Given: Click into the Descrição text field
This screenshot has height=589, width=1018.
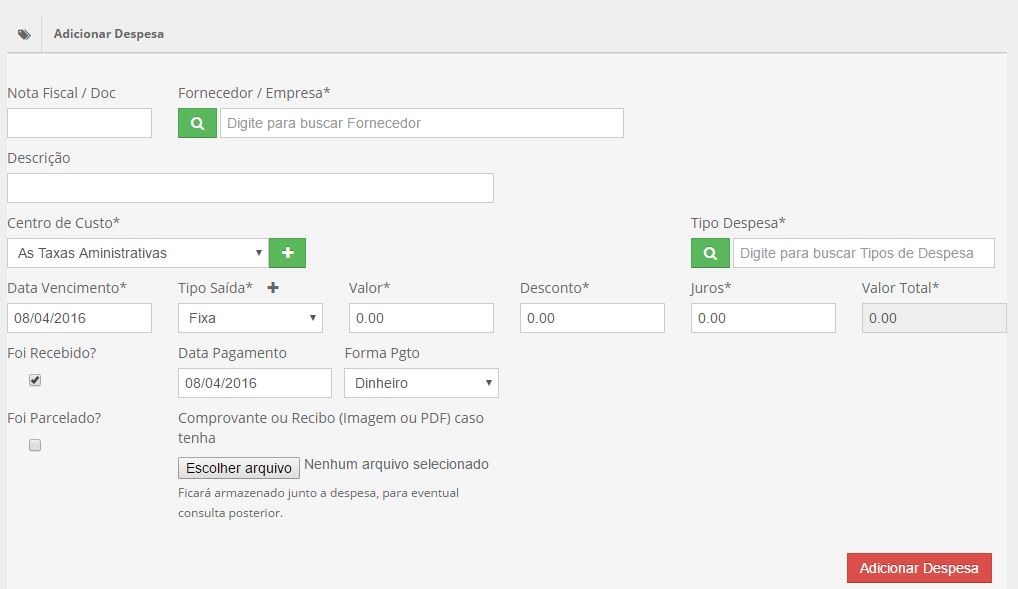Looking at the screenshot, I should [x=250, y=188].
